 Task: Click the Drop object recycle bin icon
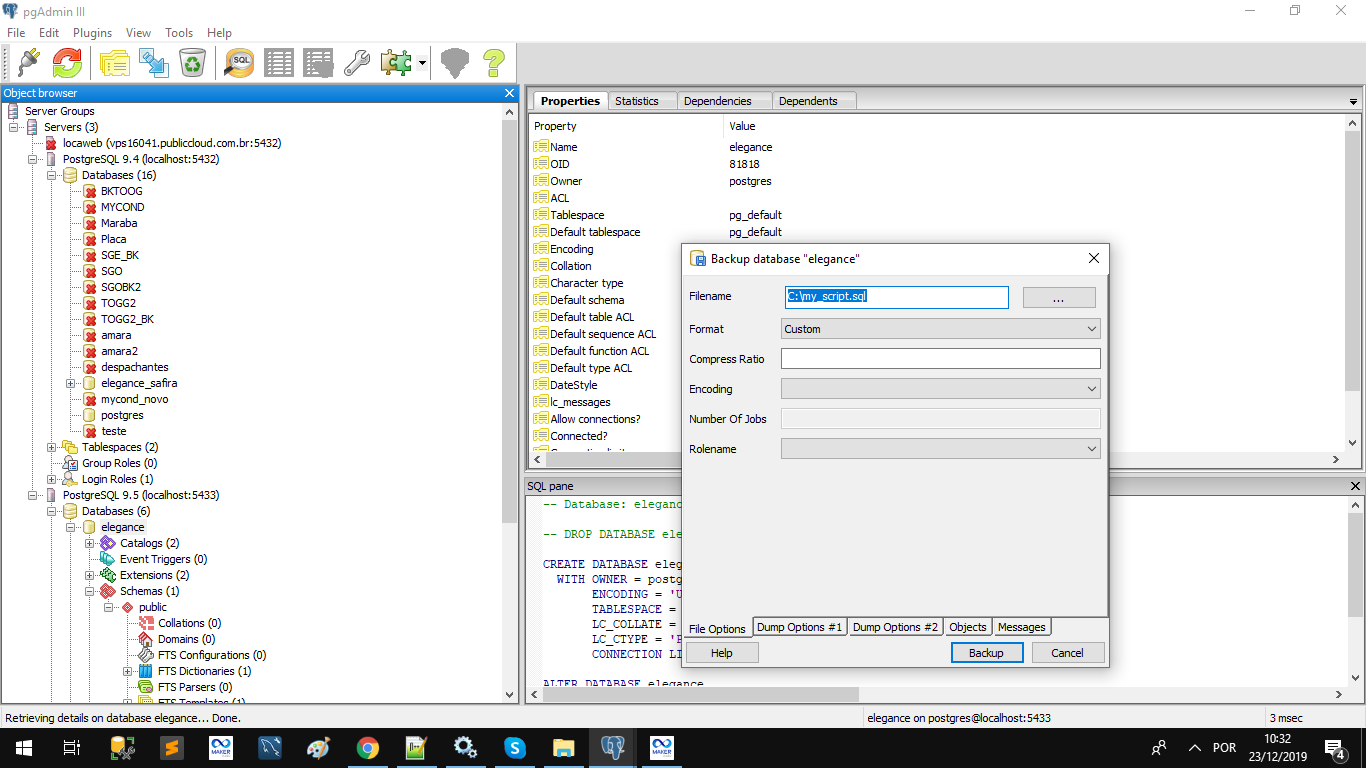pyautogui.click(x=192, y=63)
